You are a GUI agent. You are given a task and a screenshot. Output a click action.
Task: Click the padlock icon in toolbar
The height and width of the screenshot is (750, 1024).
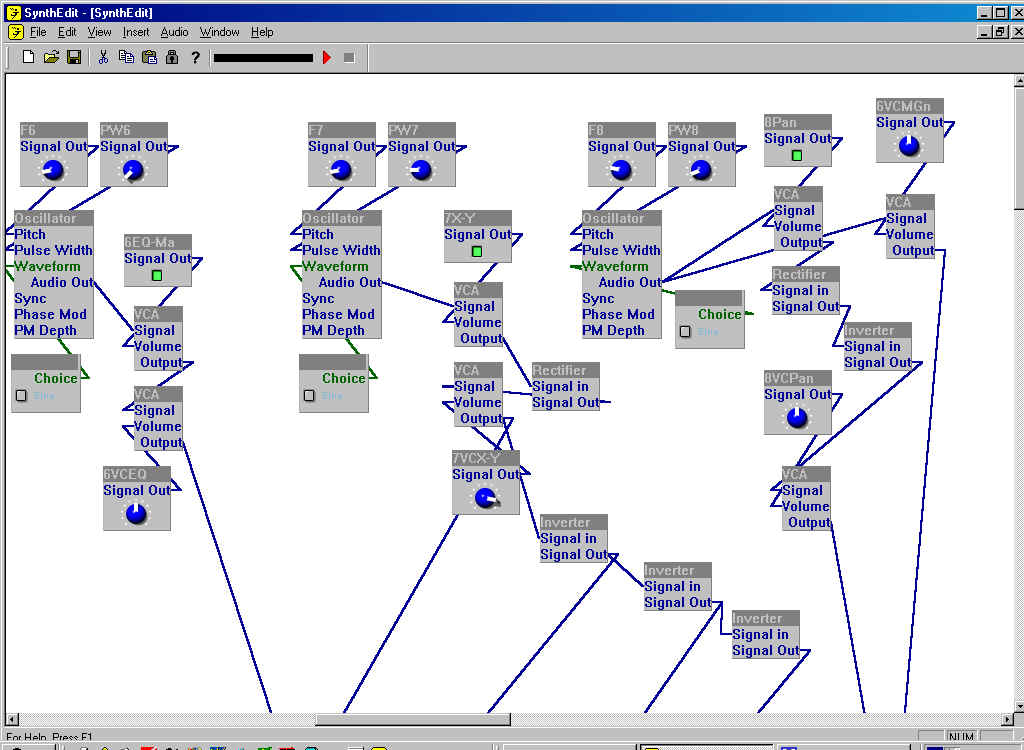click(x=172, y=58)
